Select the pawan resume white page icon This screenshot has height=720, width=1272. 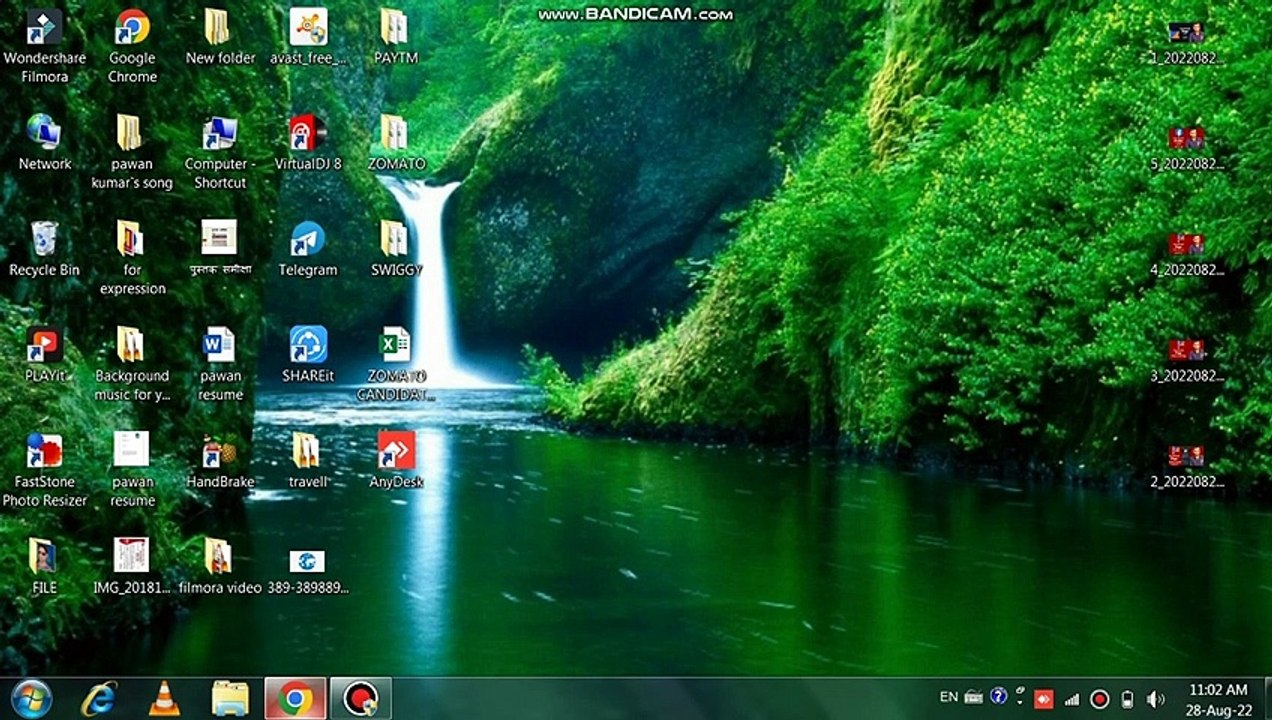click(132, 470)
